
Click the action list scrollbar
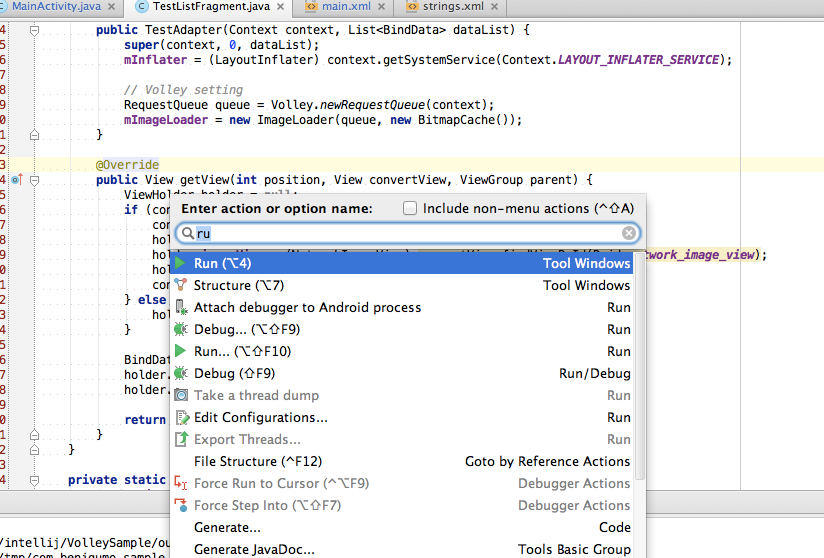tap(640, 380)
